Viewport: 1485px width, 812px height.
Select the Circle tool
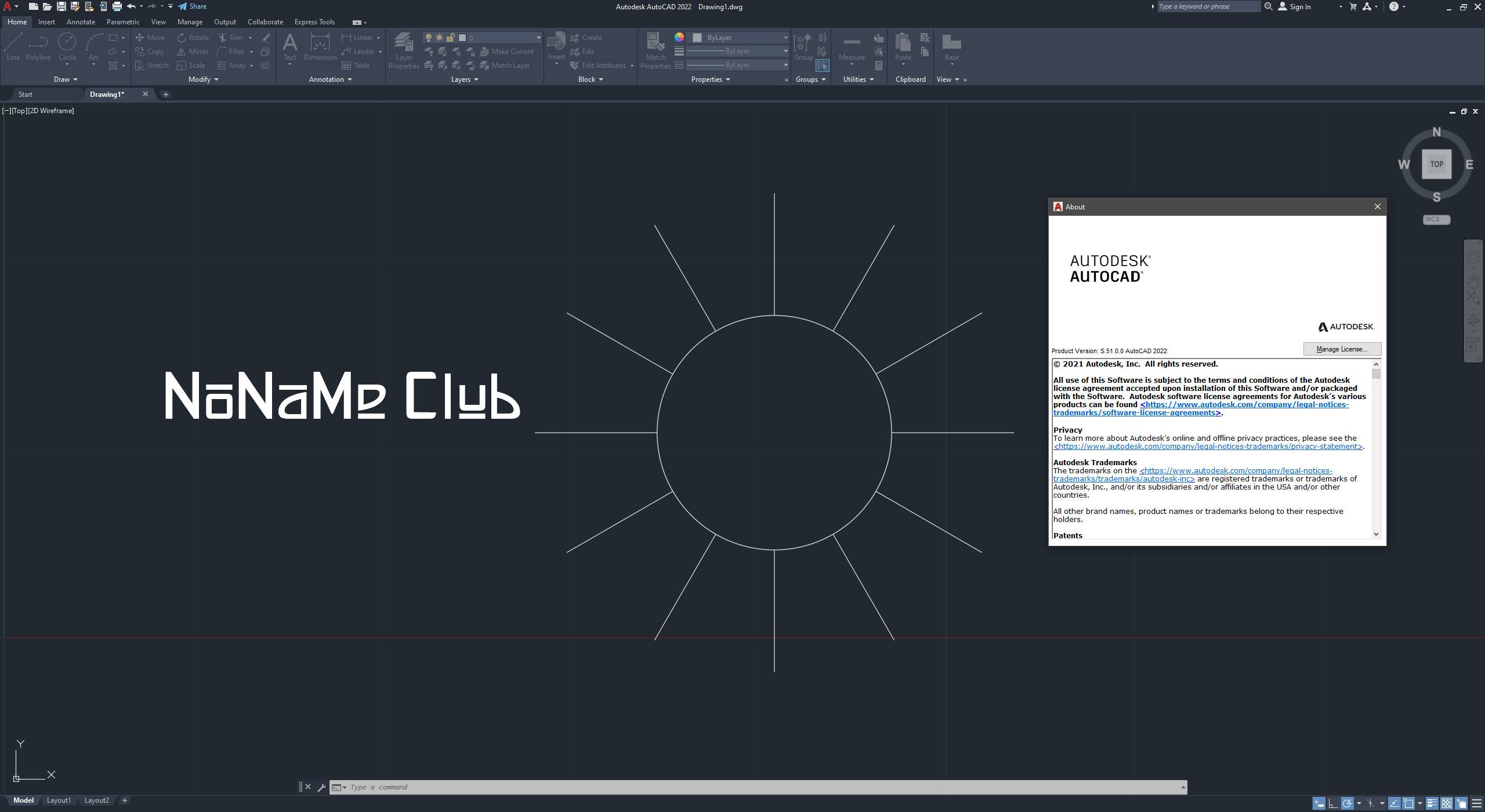[67, 46]
